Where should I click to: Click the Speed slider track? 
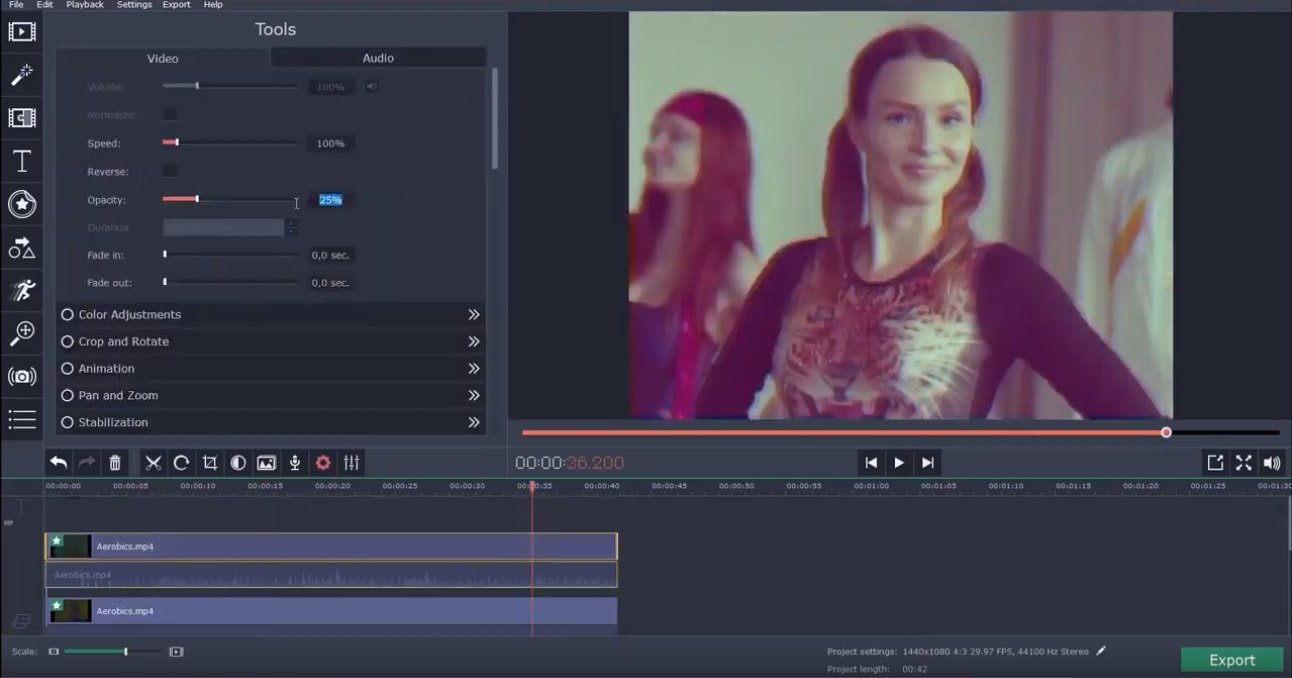[x=231, y=143]
